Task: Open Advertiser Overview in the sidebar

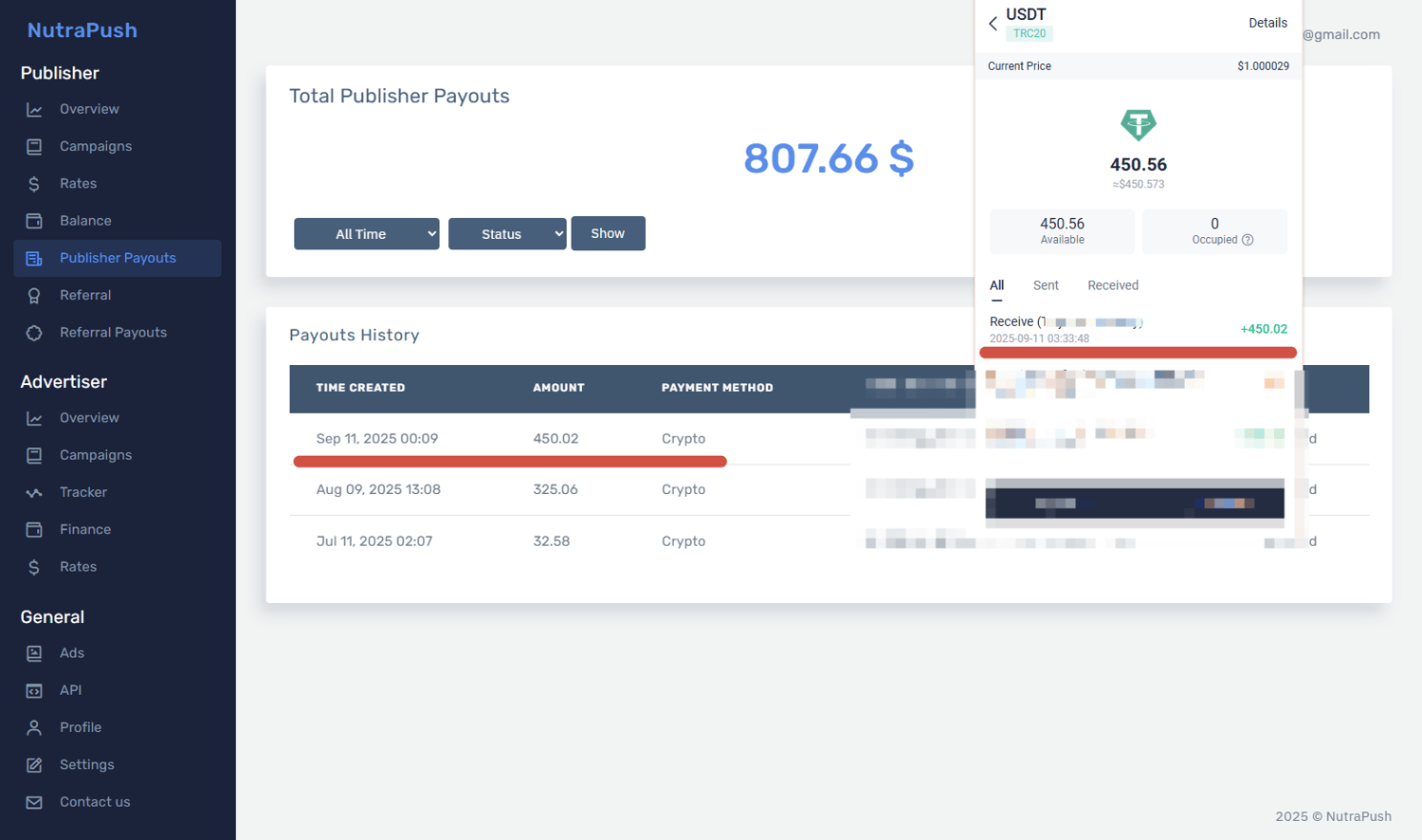Action: [x=89, y=418]
